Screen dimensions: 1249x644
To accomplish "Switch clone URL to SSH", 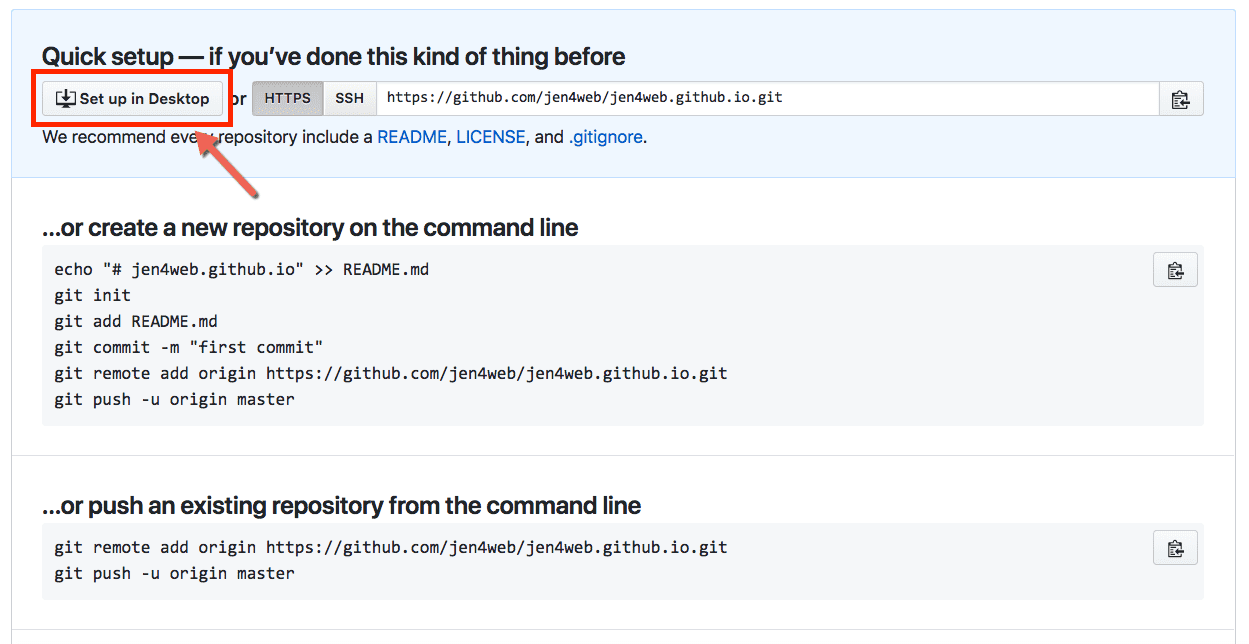I will click(x=350, y=99).
